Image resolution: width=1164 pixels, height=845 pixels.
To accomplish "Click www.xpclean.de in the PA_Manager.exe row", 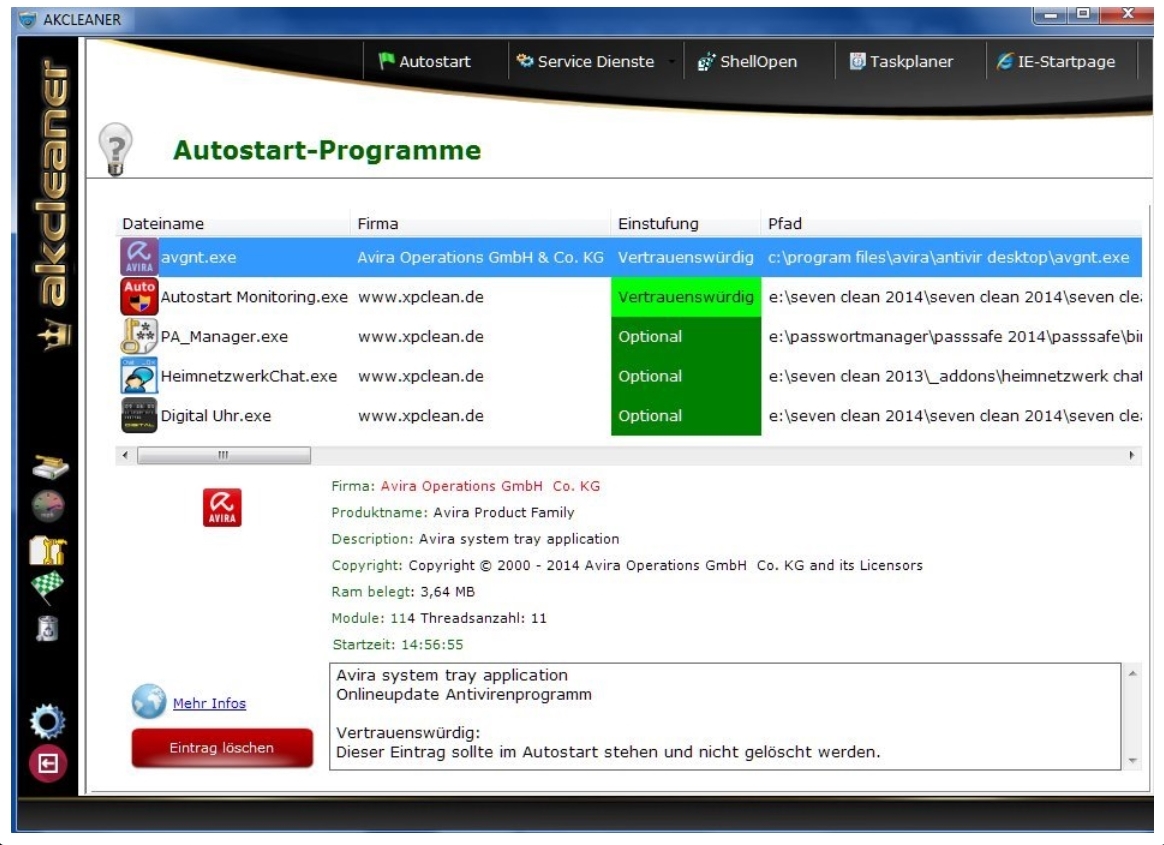I will [421, 336].
